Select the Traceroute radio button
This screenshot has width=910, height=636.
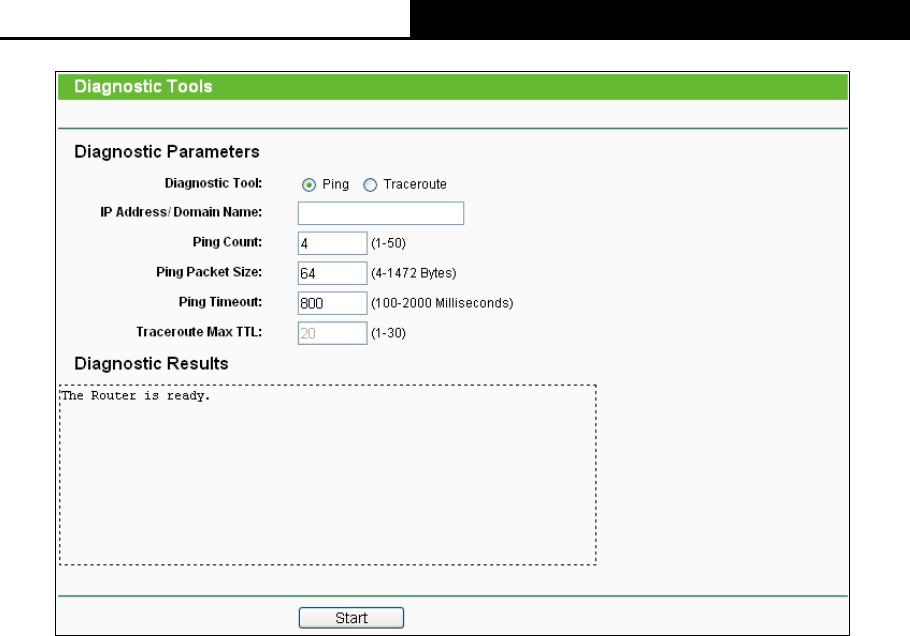[370, 185]
